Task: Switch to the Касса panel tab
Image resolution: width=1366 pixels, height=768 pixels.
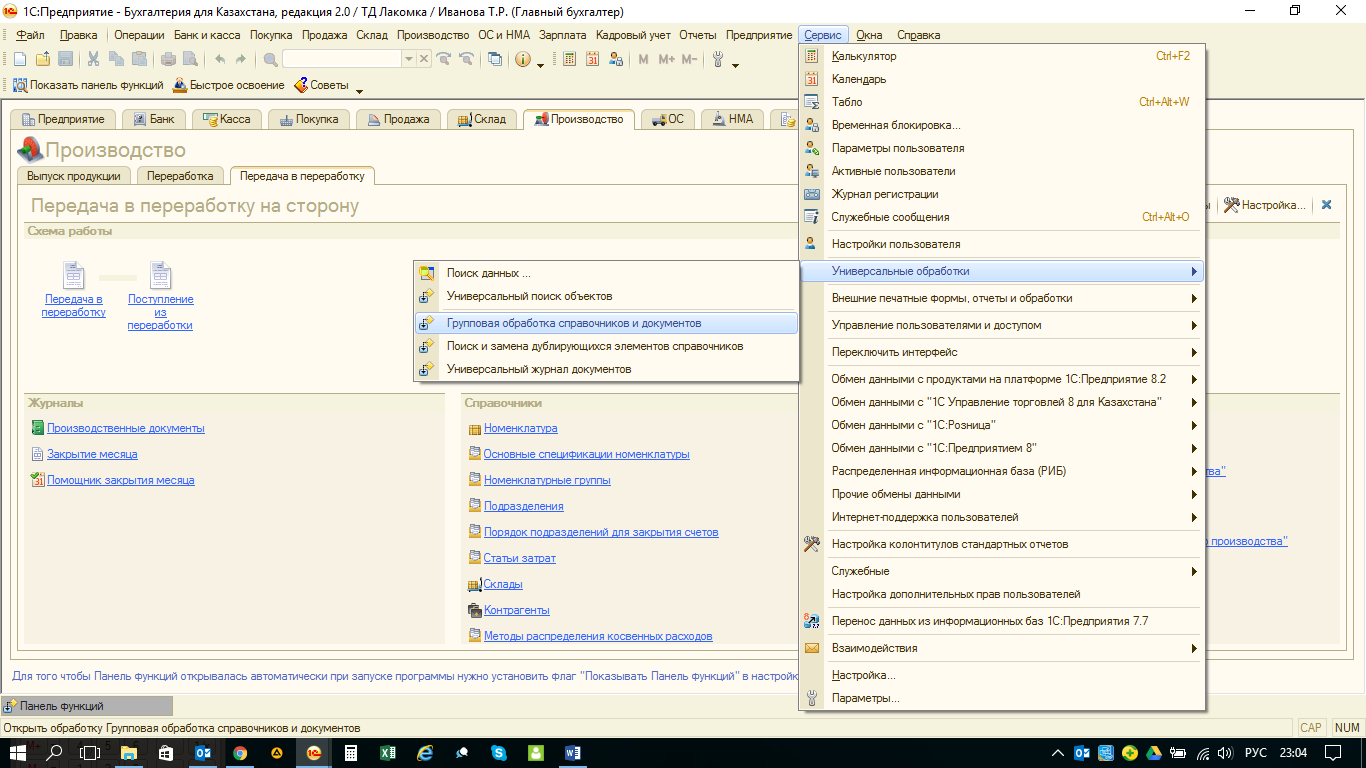Action: point(227,119)
